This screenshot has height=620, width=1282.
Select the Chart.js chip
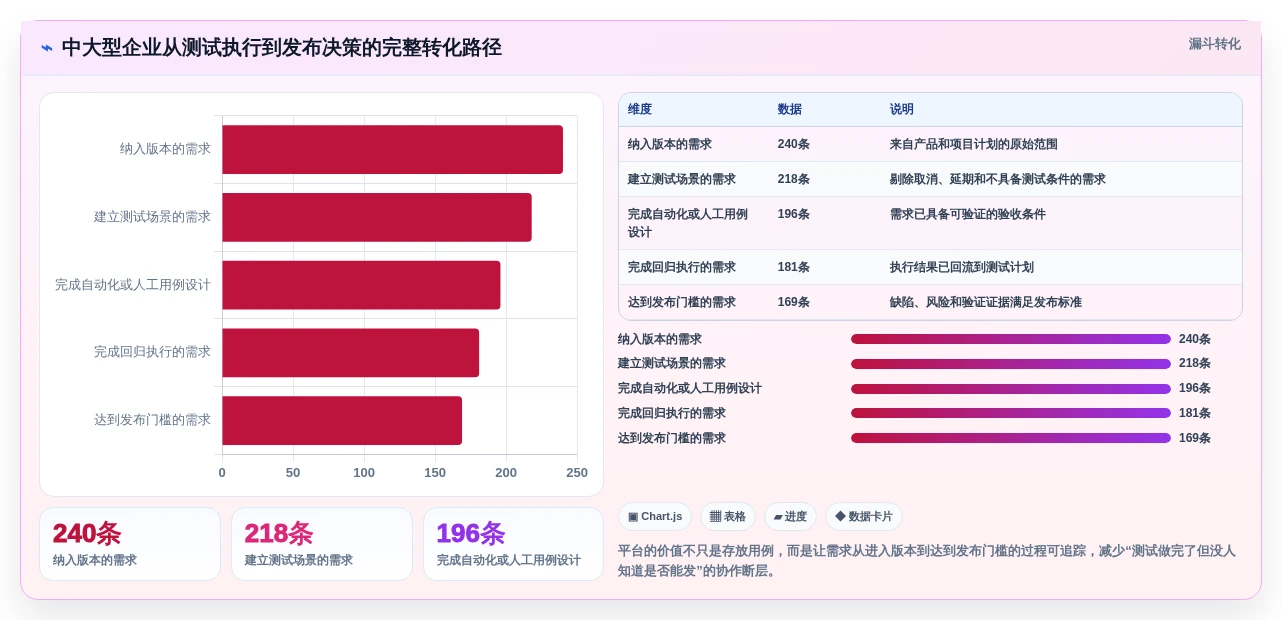tap(655, 516)
